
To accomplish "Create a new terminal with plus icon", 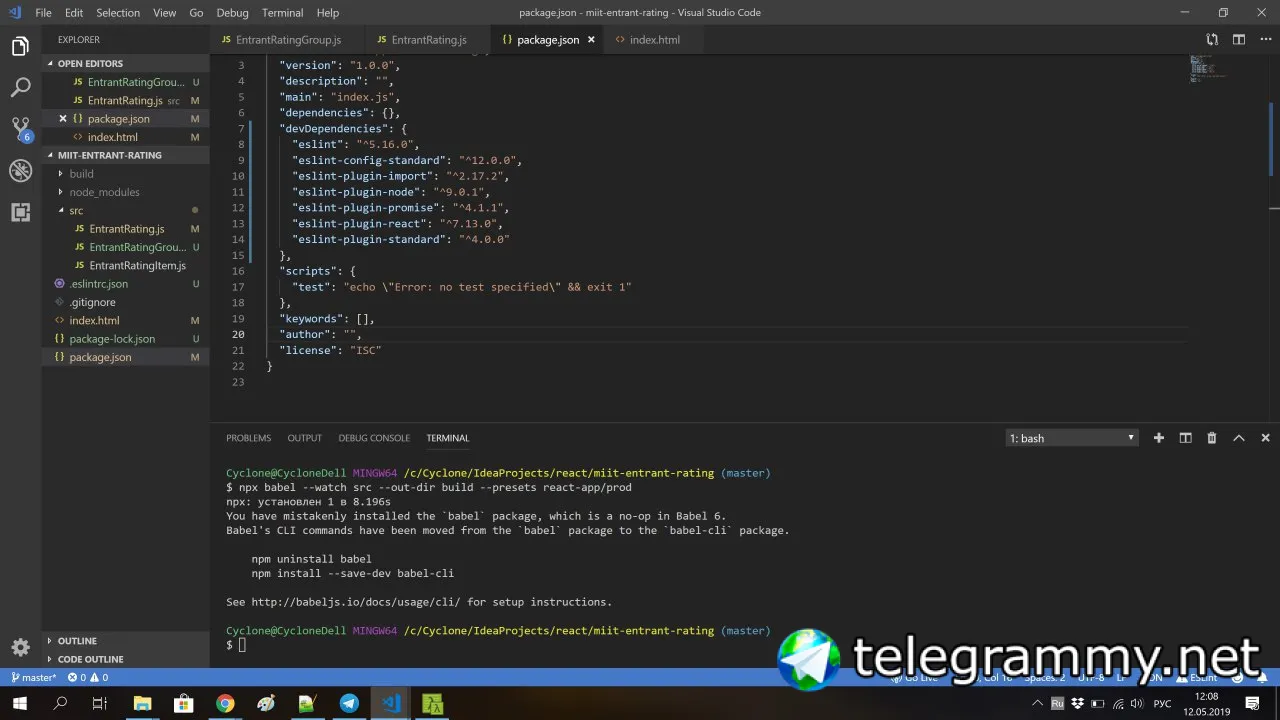I will (1159, 438).
